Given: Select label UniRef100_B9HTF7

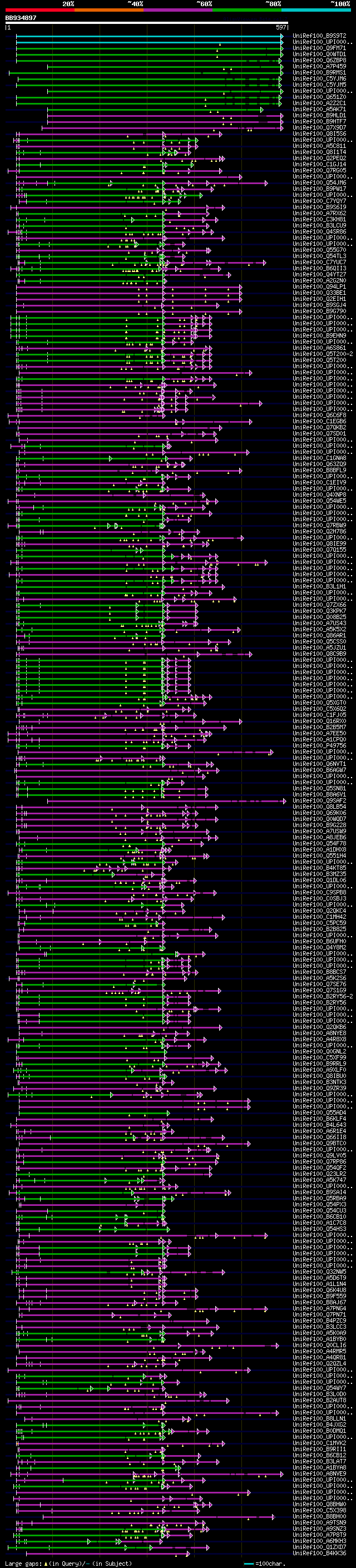Looking at the screenshot, I should tap(319, 121).
